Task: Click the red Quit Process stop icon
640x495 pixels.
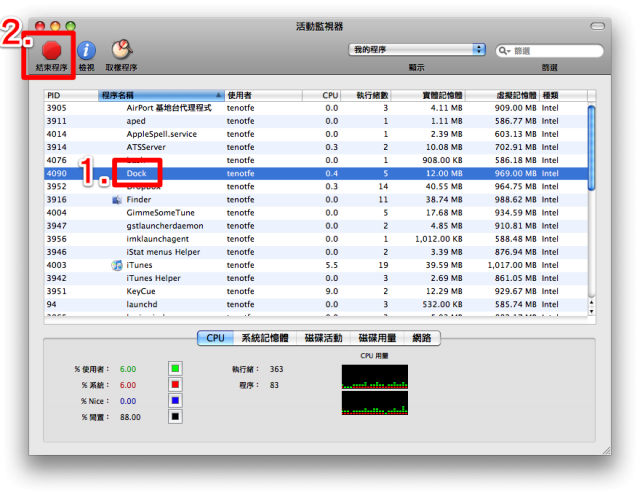Action: pyautogui.click(x=51, y=50)
